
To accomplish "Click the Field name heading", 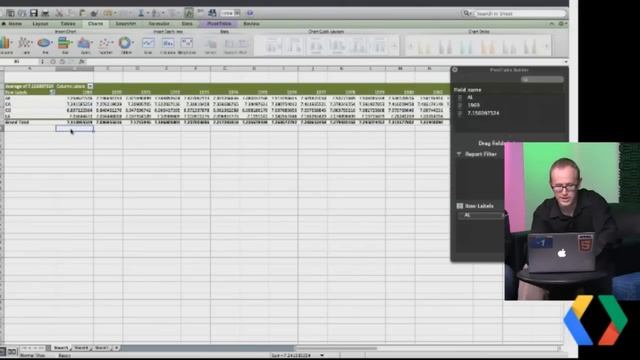I will coord(467,90).
